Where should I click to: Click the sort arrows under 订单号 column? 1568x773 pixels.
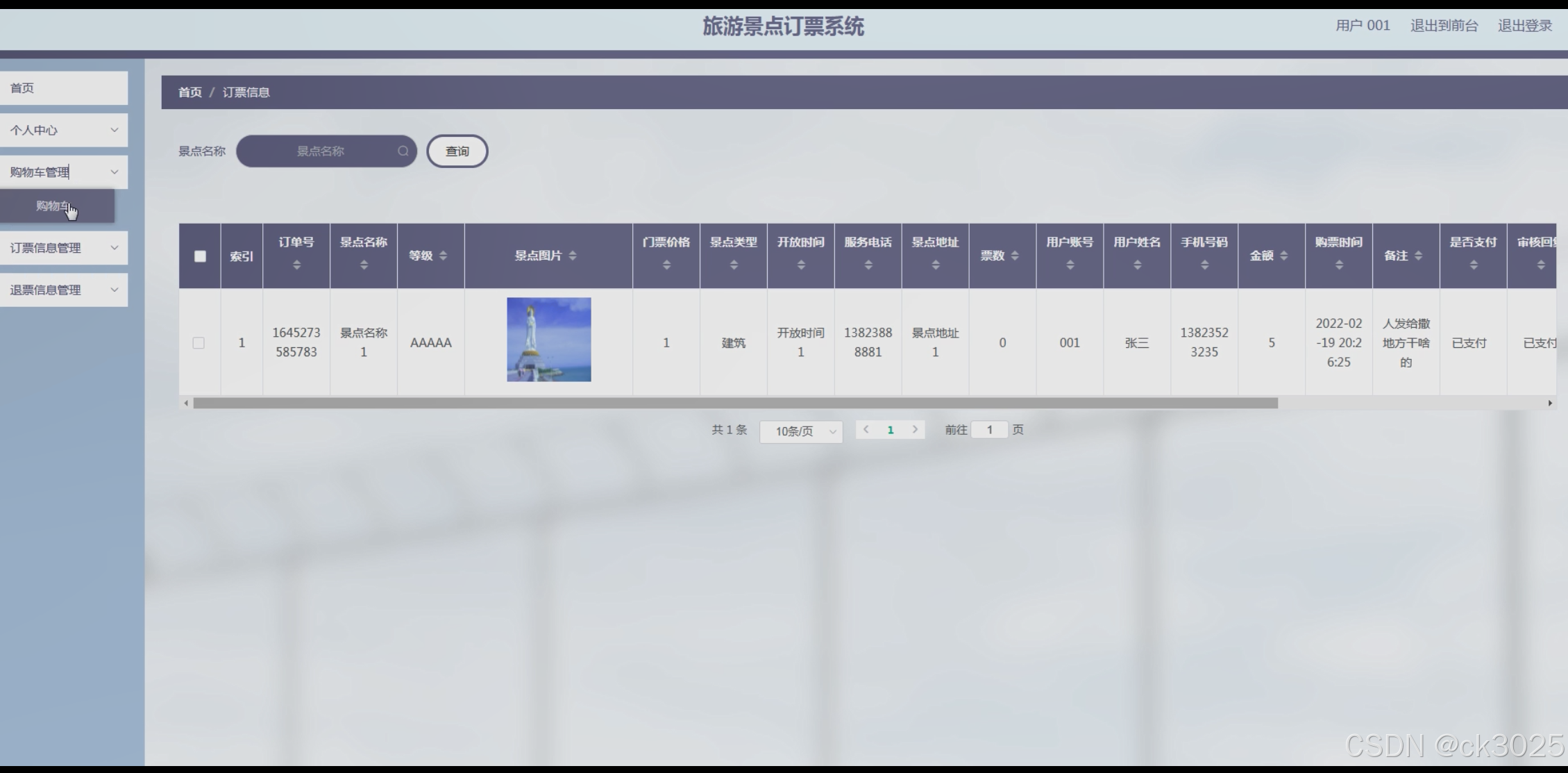click(296, 265)
